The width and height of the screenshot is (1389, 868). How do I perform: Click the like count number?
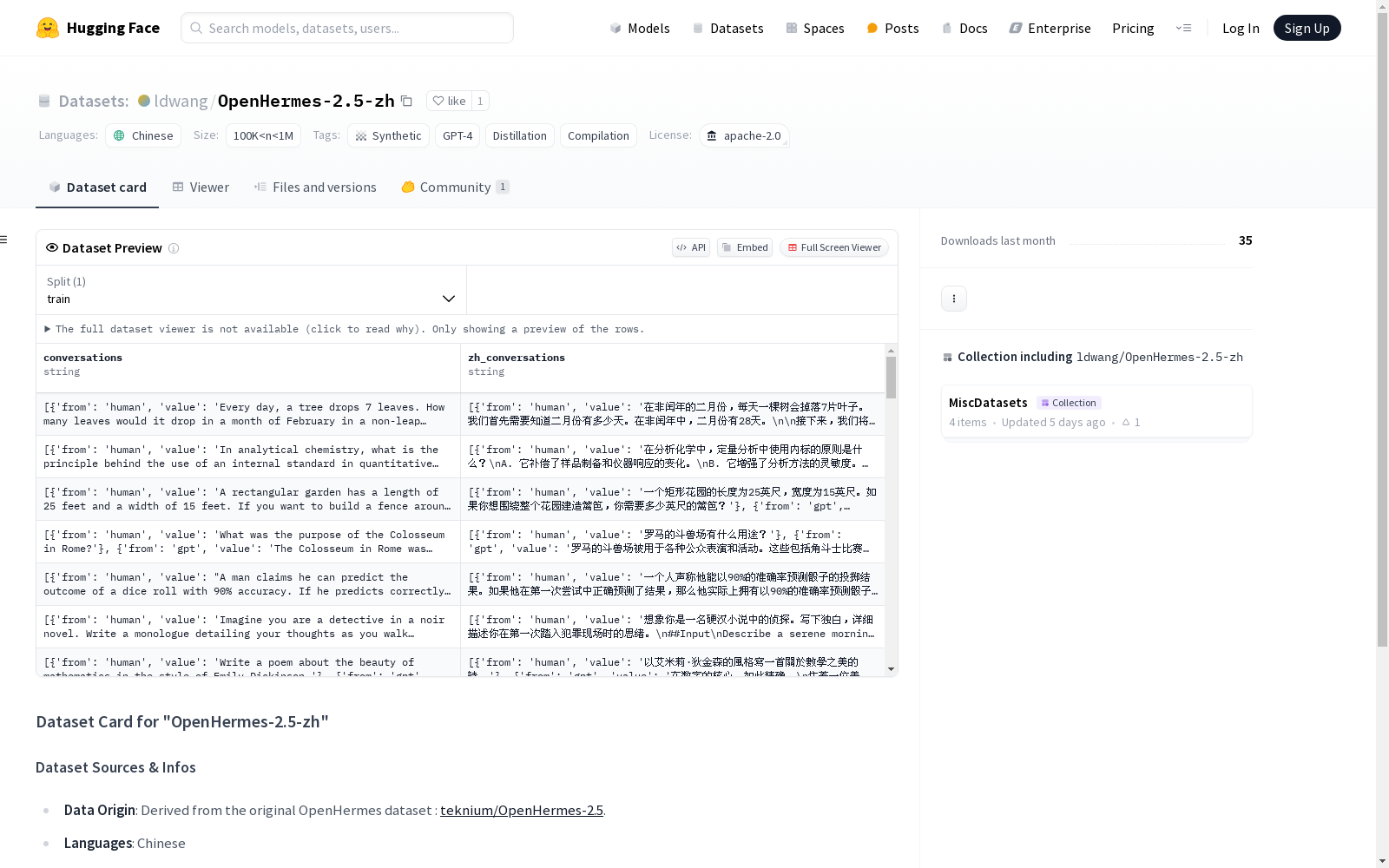coord(480,101)
